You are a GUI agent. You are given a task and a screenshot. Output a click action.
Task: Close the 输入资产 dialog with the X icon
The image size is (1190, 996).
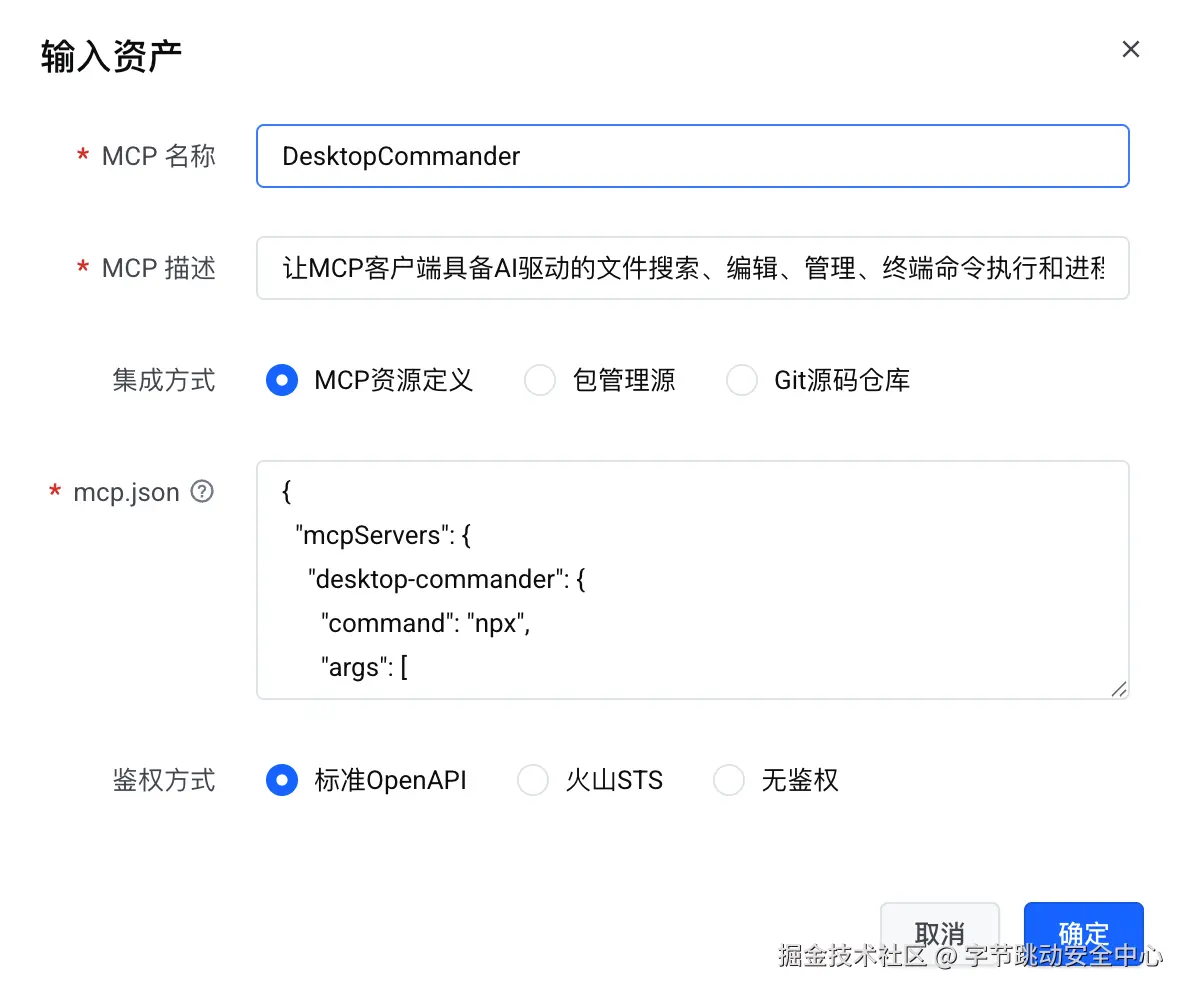tap(1131, 50)
